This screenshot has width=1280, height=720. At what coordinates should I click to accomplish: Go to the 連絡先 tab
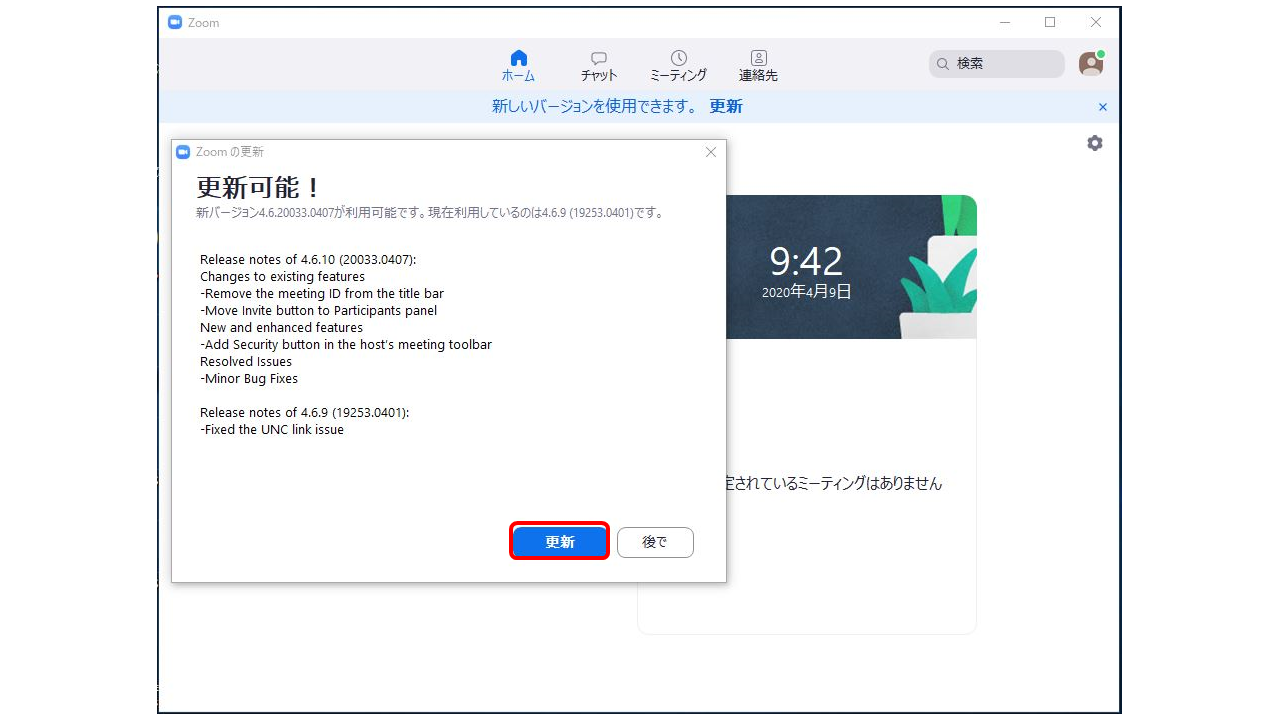click(758, 66)
